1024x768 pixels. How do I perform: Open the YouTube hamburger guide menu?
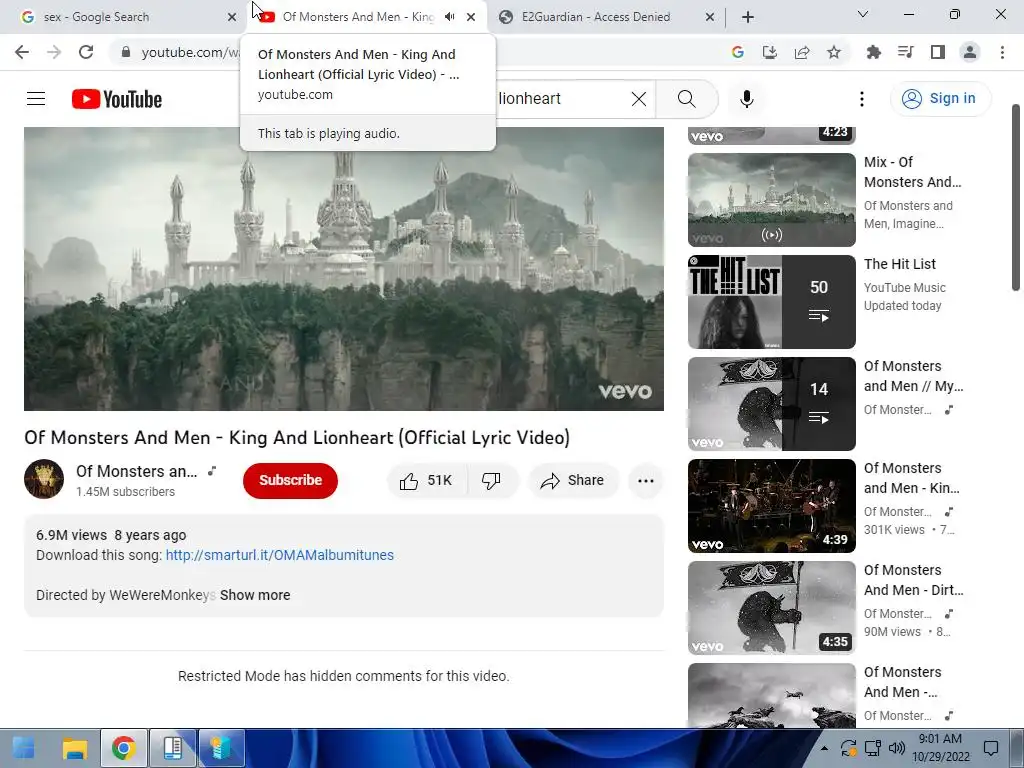pos(36,99)
